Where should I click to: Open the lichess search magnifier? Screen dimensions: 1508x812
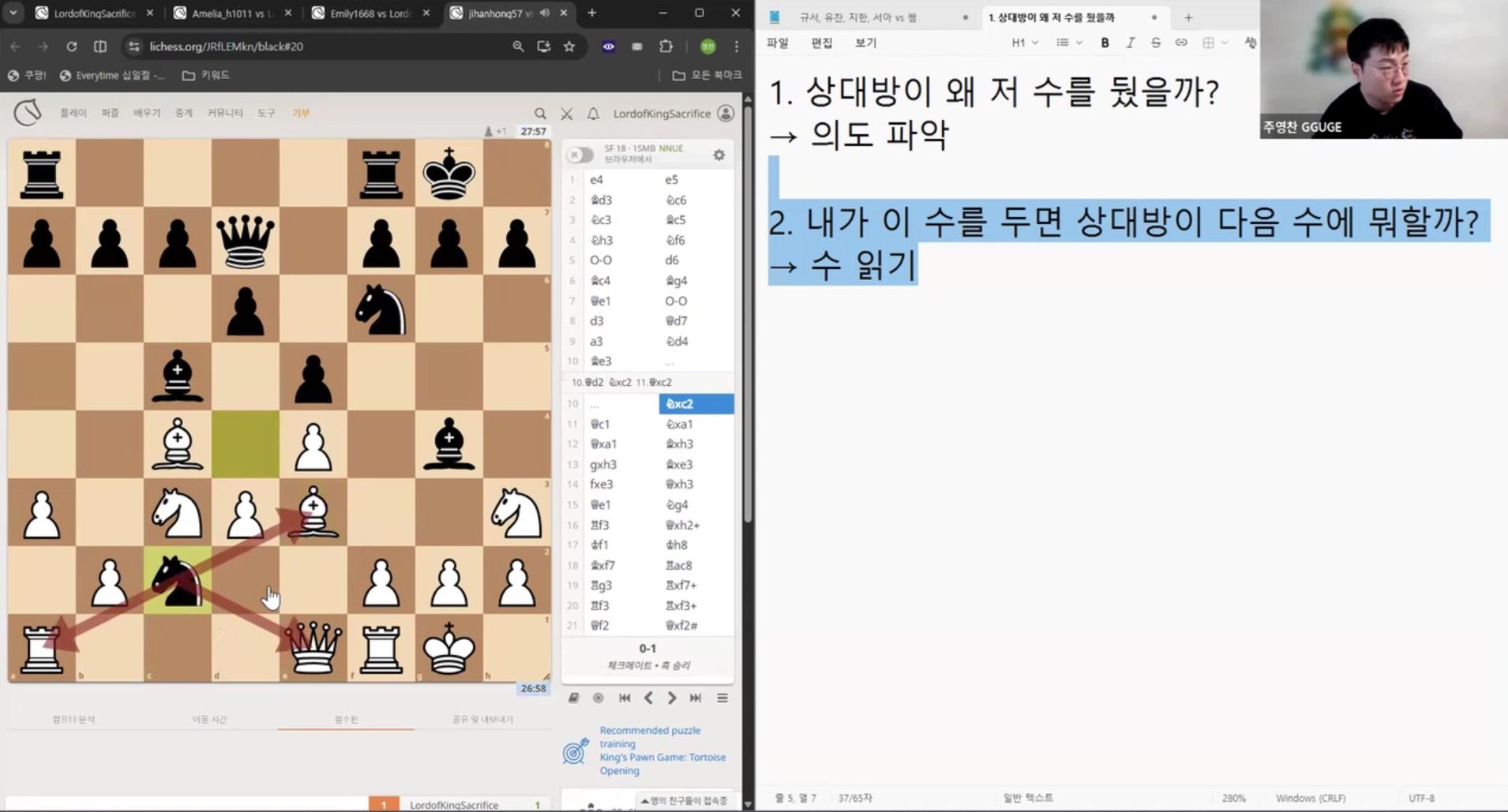click(x=540, y=114)
